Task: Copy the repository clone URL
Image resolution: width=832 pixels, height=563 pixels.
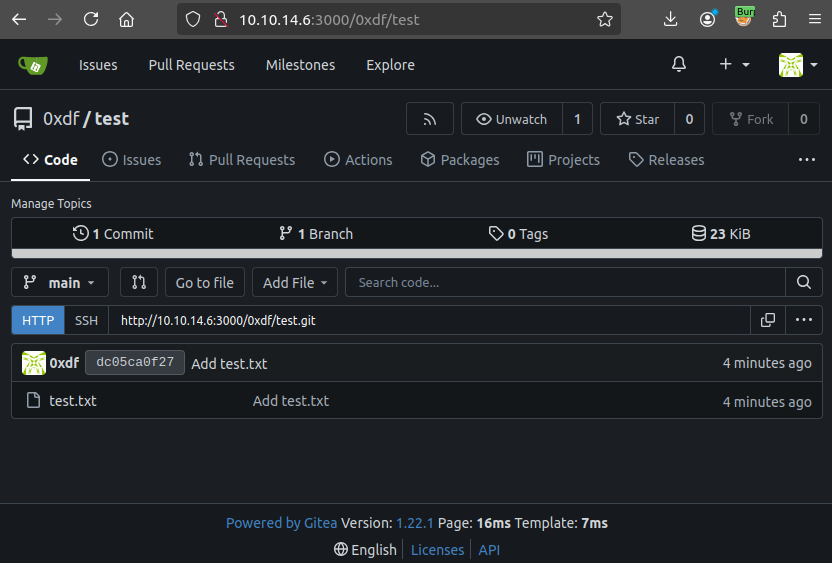Action: coord(768,320)
